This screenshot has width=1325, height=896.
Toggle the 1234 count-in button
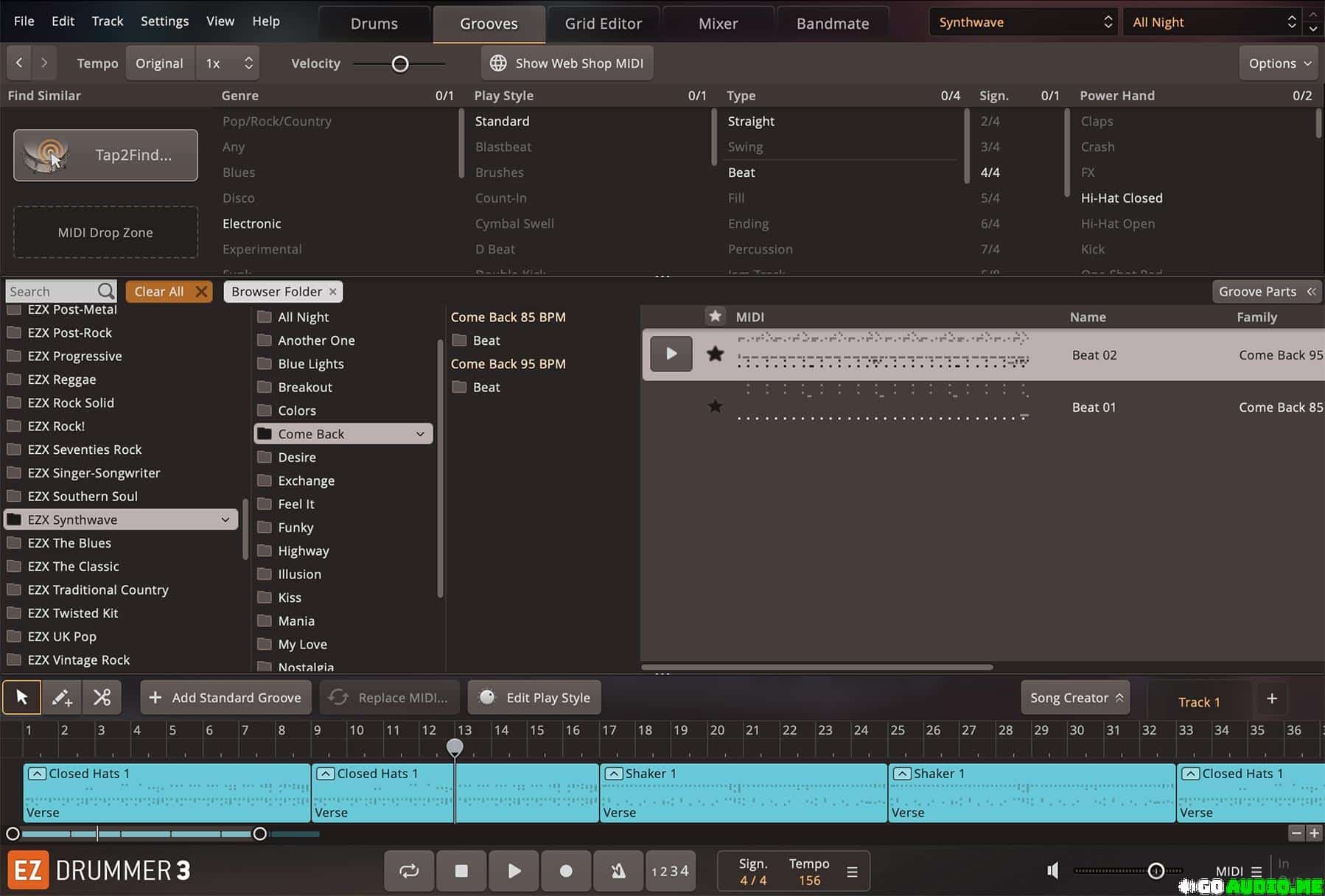[x=670, y=871]
